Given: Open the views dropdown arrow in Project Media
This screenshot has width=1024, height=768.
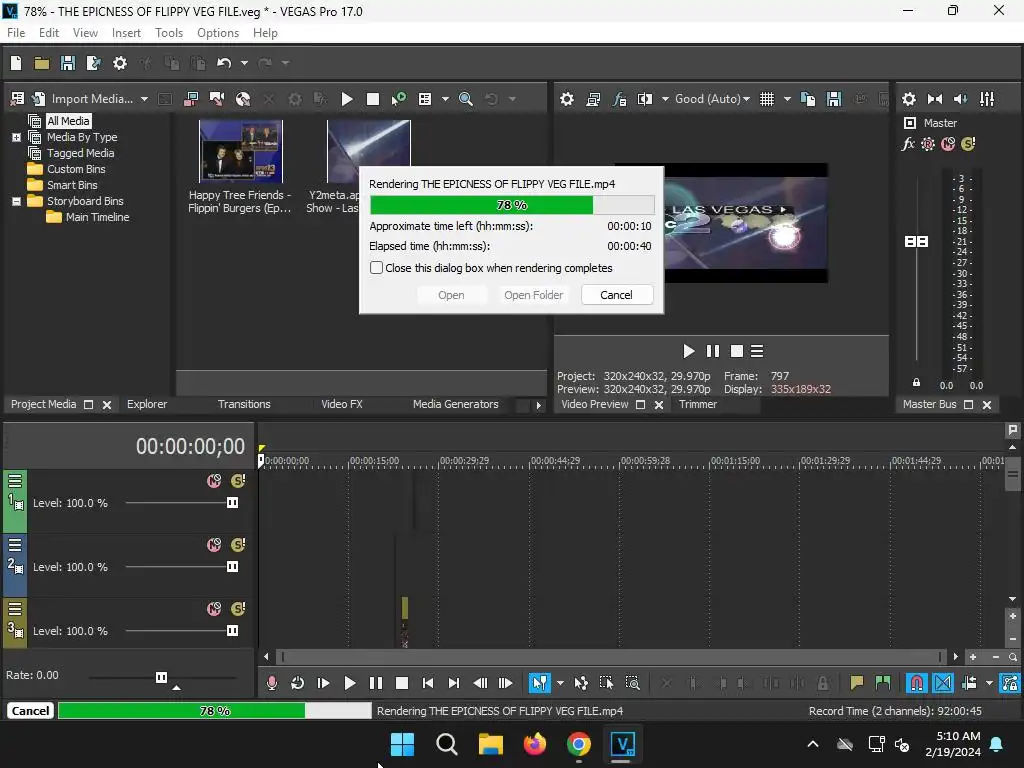Looking at the screenshot, I should click(445, 99).
